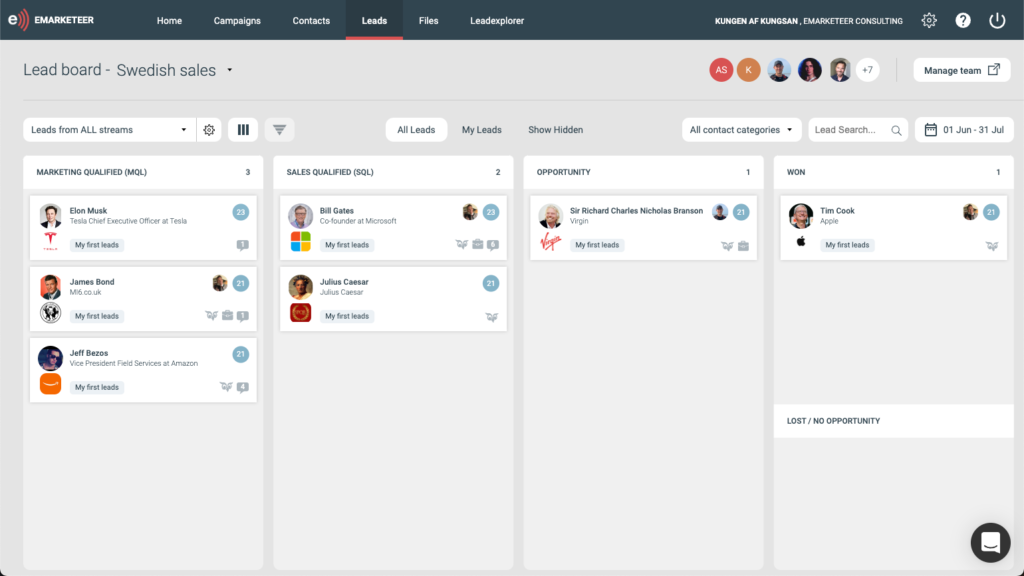Click the orange K team avatar

click(x=748, y=70)
